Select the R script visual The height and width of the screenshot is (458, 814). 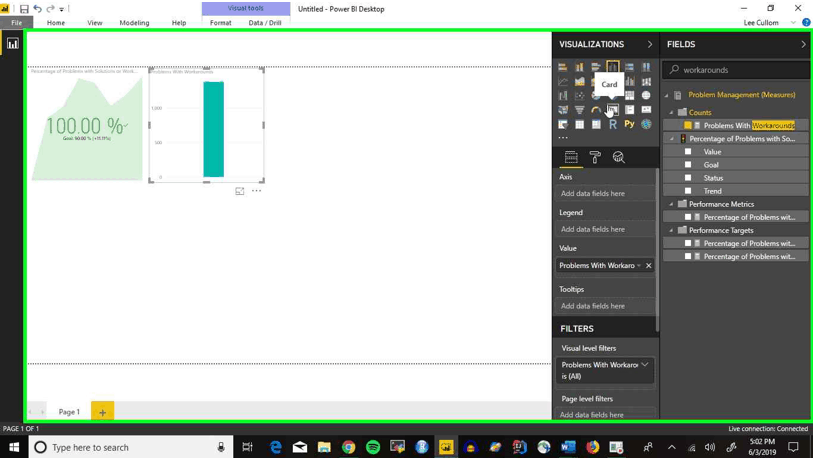[x=613, y=124]
